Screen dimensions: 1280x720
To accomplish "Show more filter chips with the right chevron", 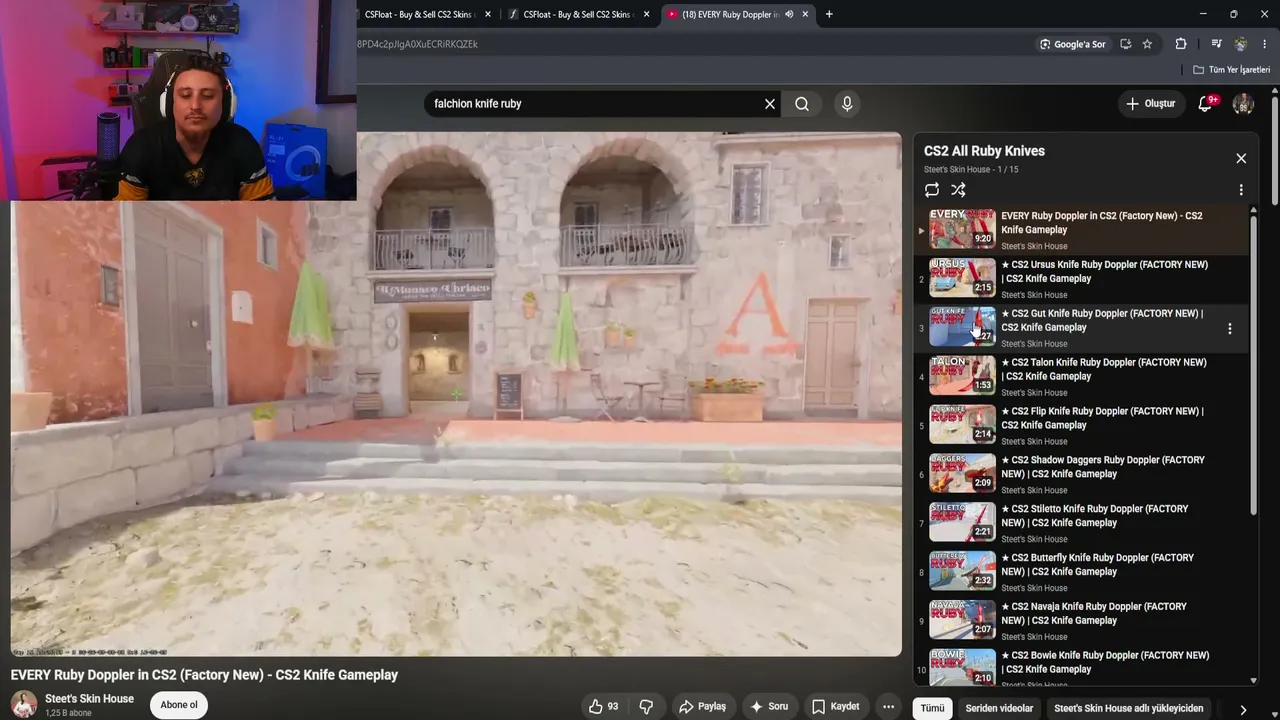I will [1243, 709].
